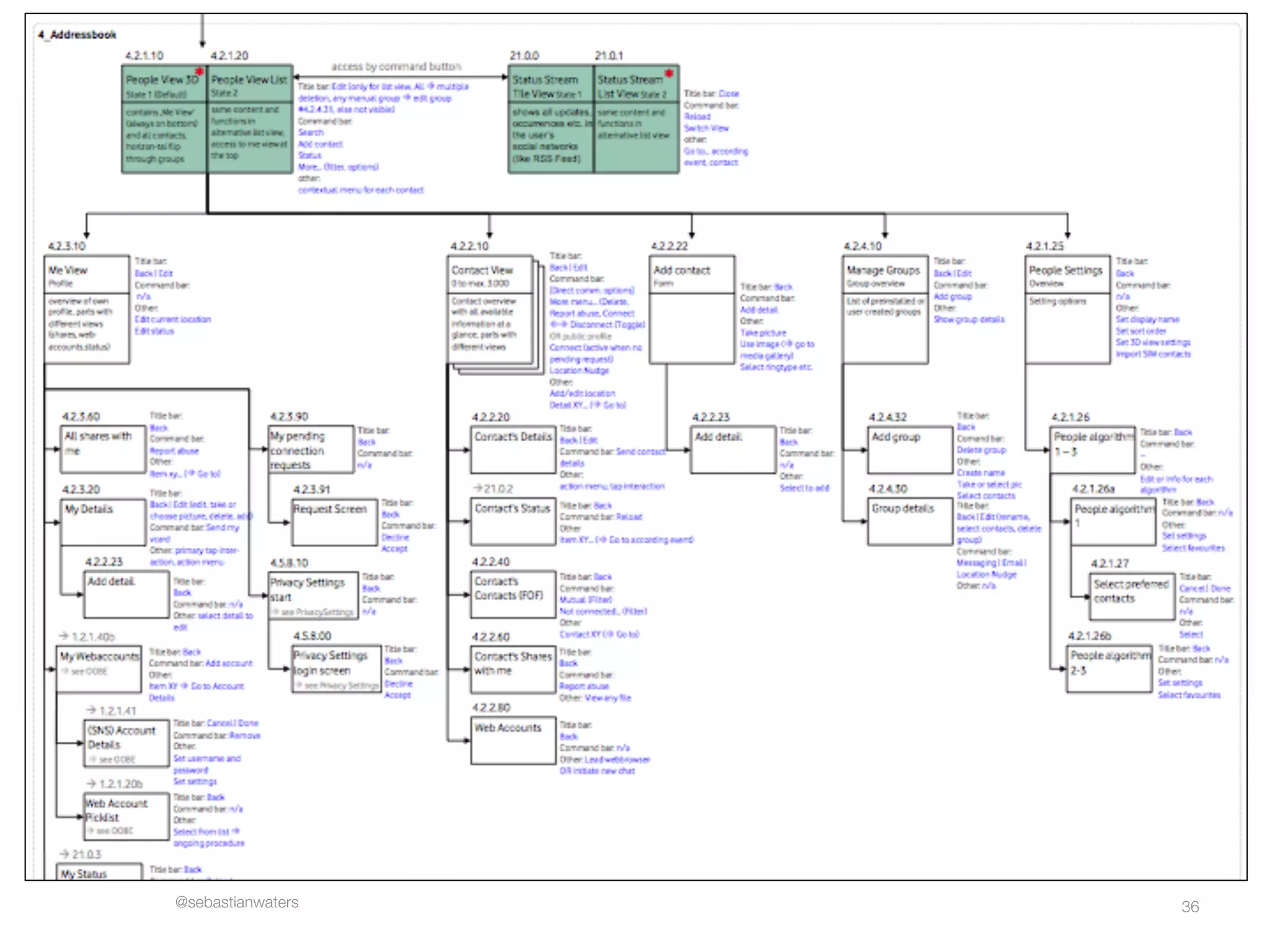Open the People Settings overview box
The height and width of the screenshot is (952, 1270).
pyautogui.click(x=1067, y=309)
